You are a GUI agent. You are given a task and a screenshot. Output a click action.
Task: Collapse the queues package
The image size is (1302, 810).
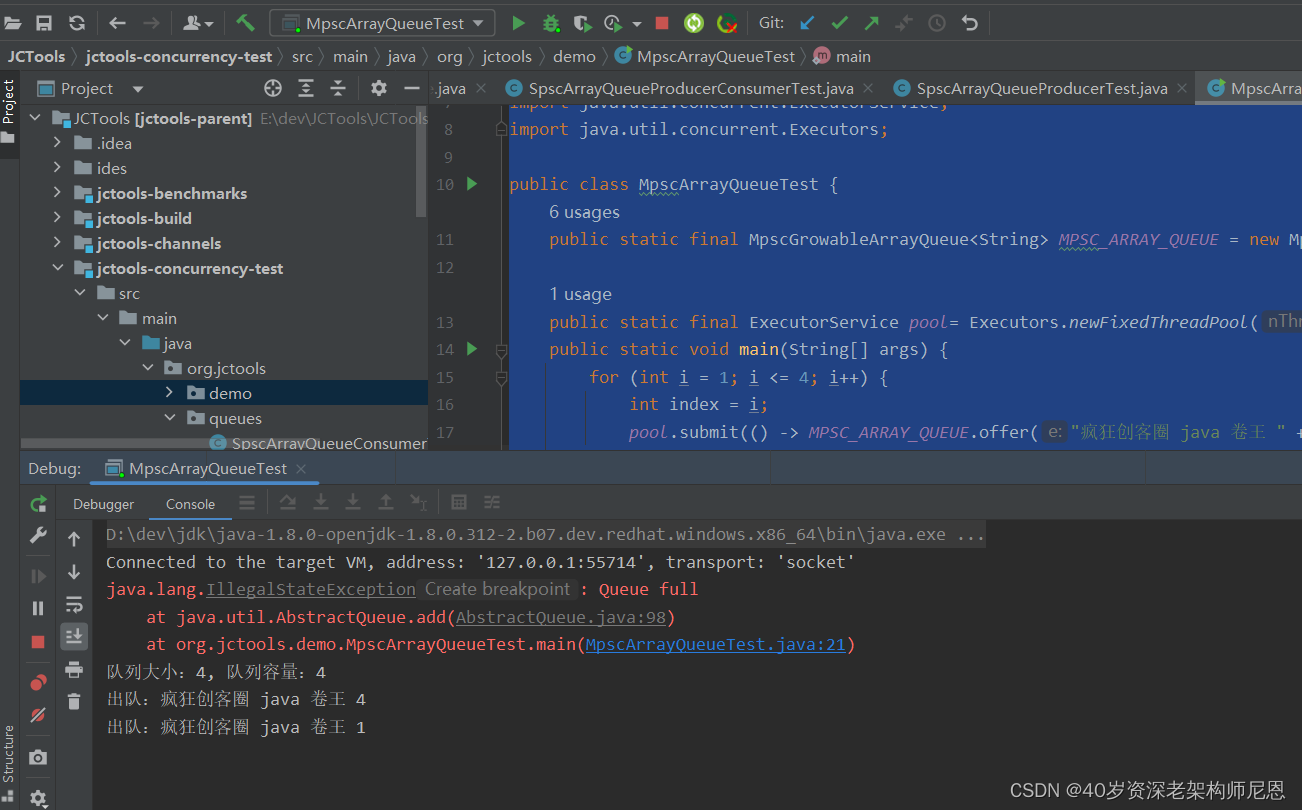[169, 418]
